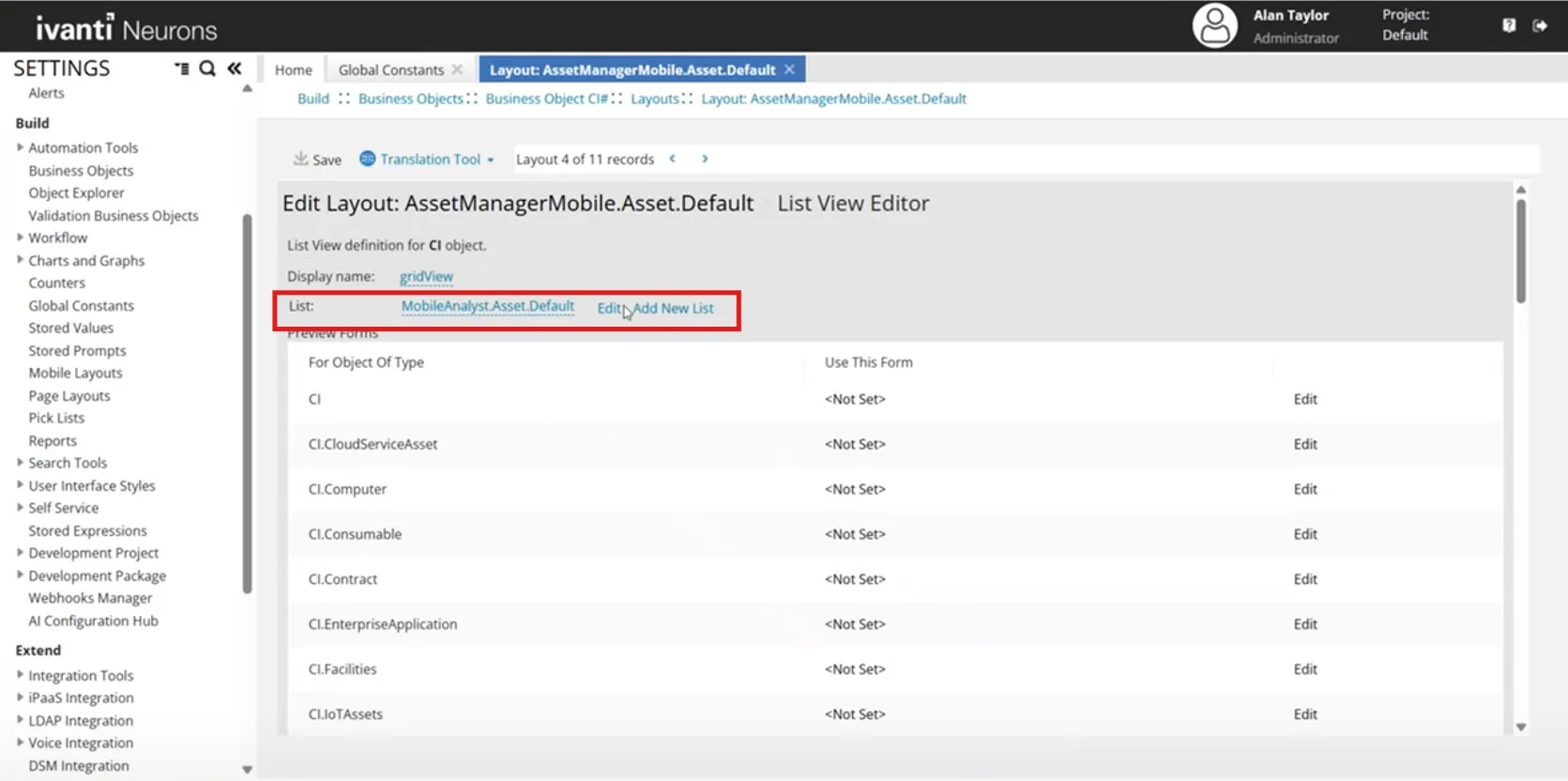1568x781 pixels.
Task: Click the Not Set value for CI.Consumable
Action: pos(855,534)
